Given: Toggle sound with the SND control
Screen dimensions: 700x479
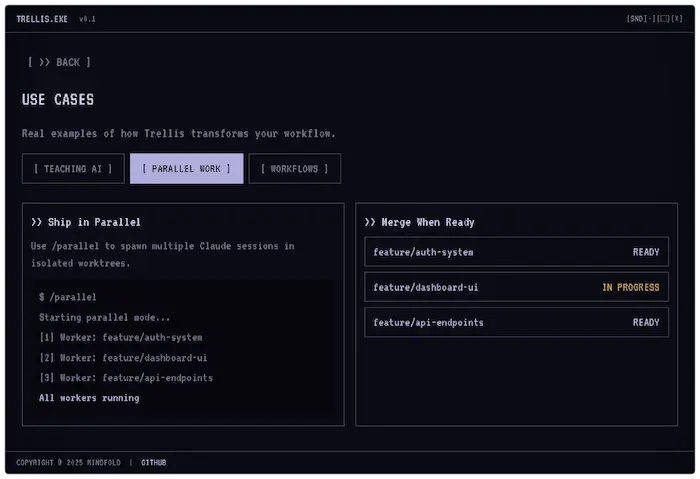Looking at the screenshot, I should [x=637, y=18].
